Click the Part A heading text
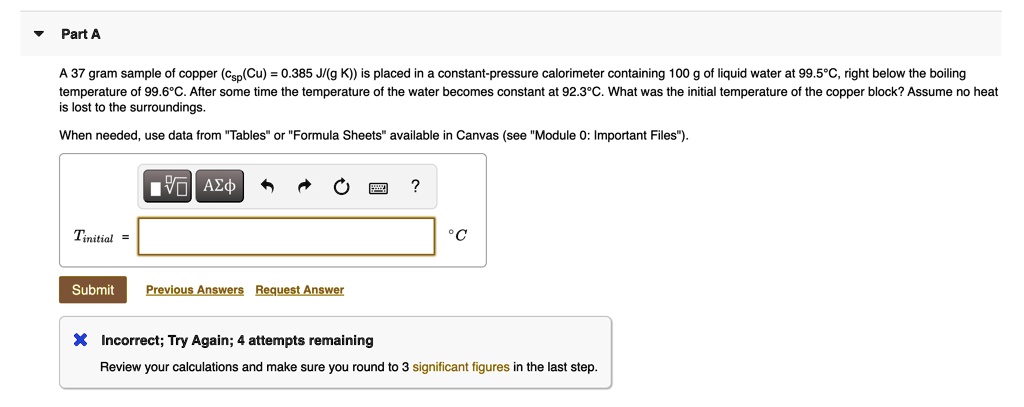The image size is (1024, 407). point(81,34)
